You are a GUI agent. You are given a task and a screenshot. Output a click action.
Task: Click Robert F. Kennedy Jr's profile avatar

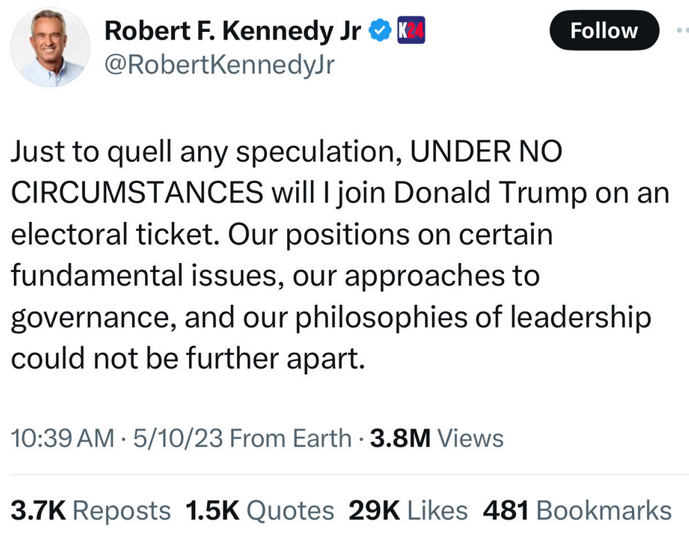pos(50,49)
